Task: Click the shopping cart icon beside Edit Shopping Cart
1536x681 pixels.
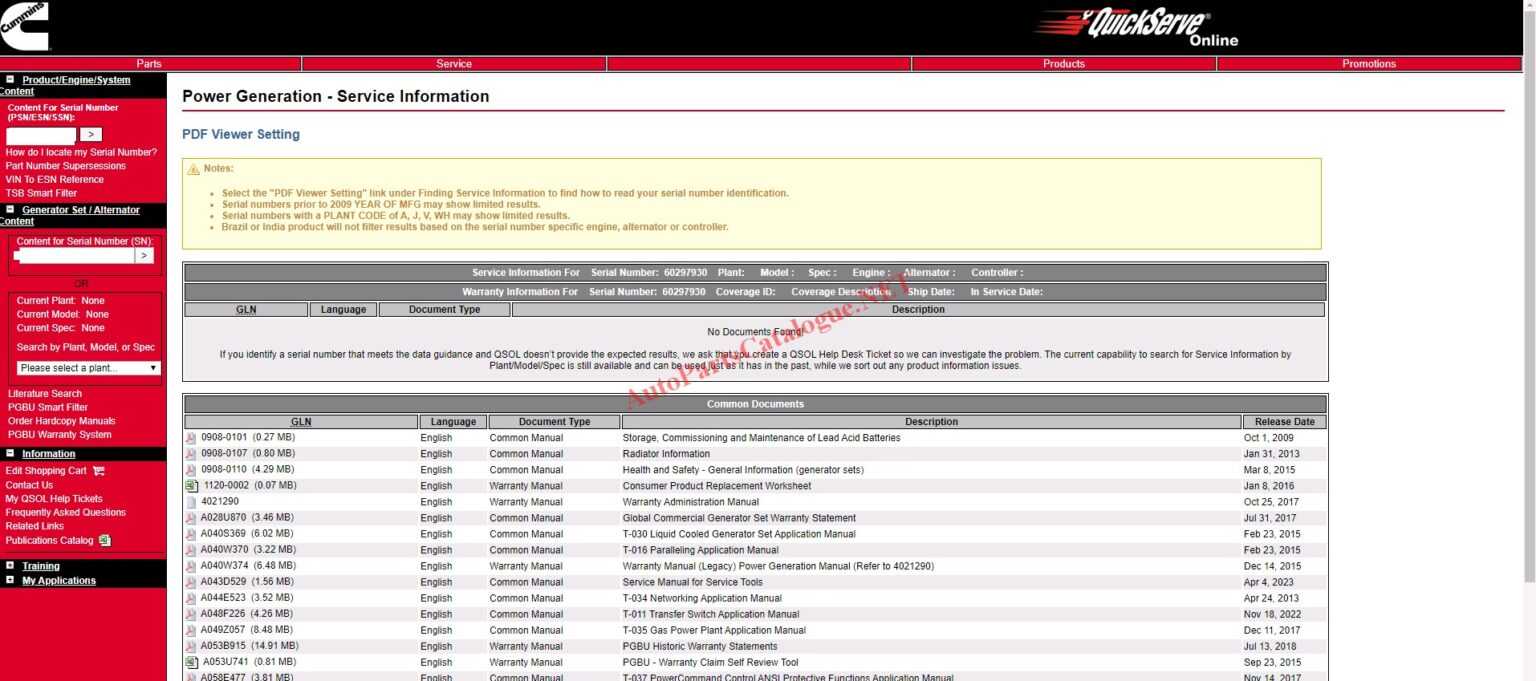Action: click(97, 470)
